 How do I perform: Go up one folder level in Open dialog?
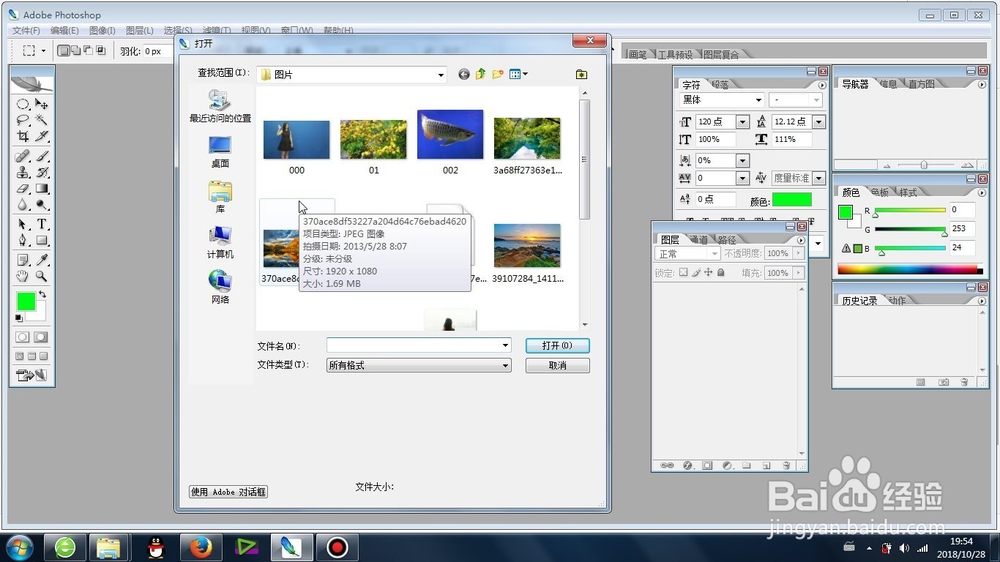[x=480, y=75]
